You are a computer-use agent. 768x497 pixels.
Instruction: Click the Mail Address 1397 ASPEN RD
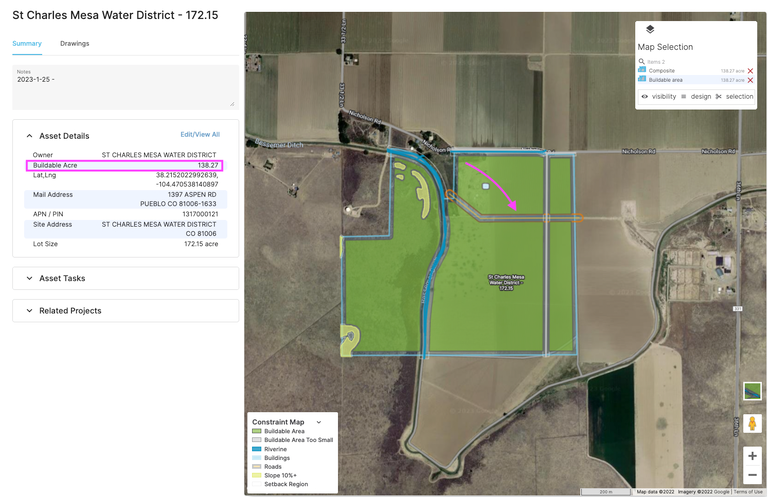[x=192, y=194]
